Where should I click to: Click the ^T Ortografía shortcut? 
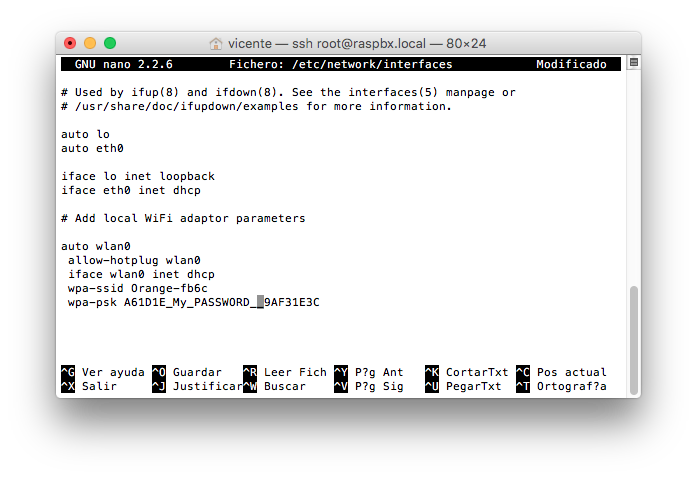[x=561, y=386]
